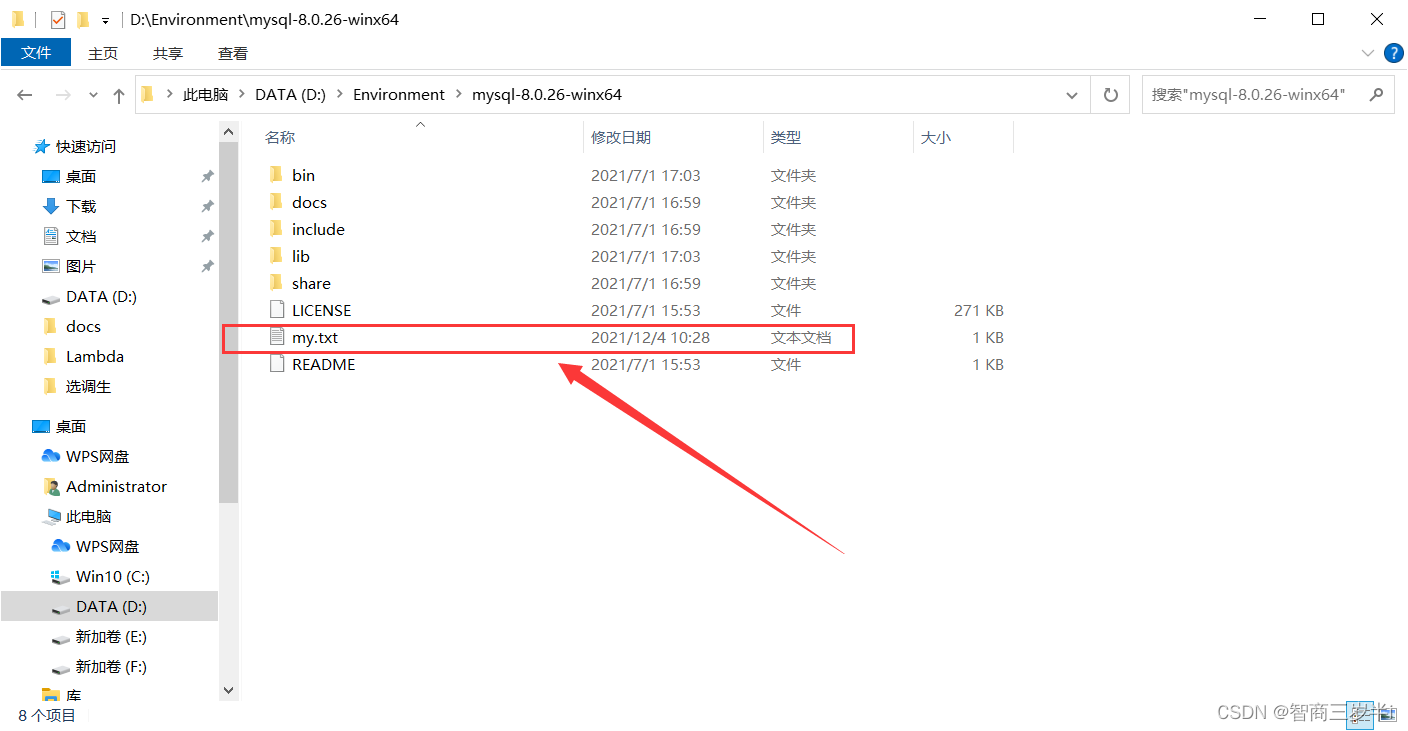Open the Environment breadcrumb link
This screenshot has height=731, width=1408.
pyautogui.click(x=398, y=94)
